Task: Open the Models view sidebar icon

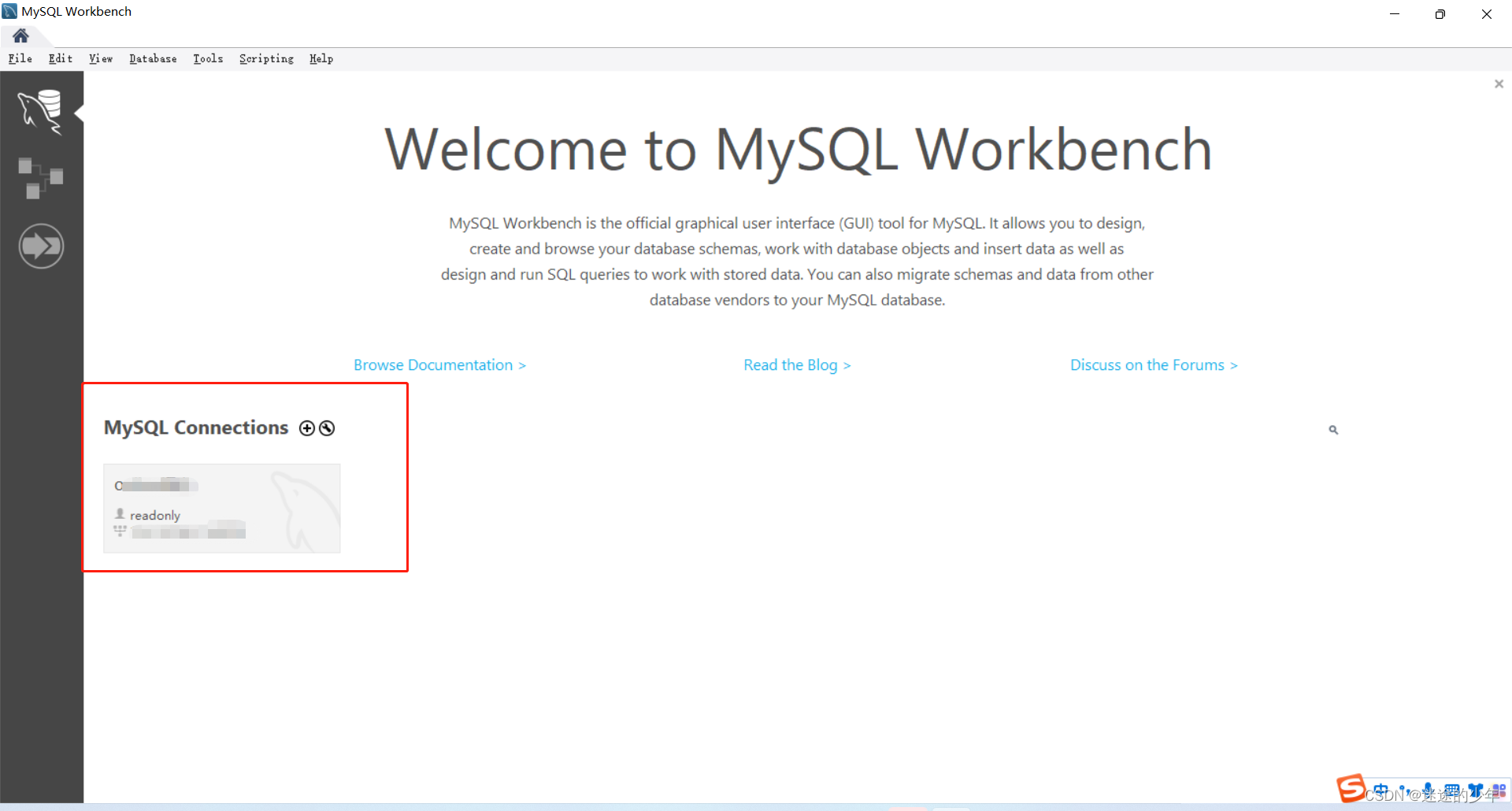Action: 41,178
